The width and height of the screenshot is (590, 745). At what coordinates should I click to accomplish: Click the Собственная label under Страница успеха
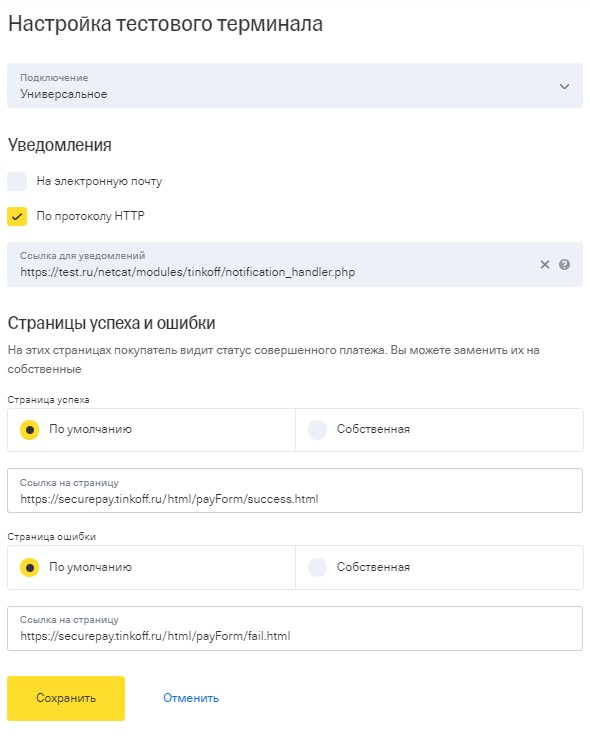click(373, 429)
